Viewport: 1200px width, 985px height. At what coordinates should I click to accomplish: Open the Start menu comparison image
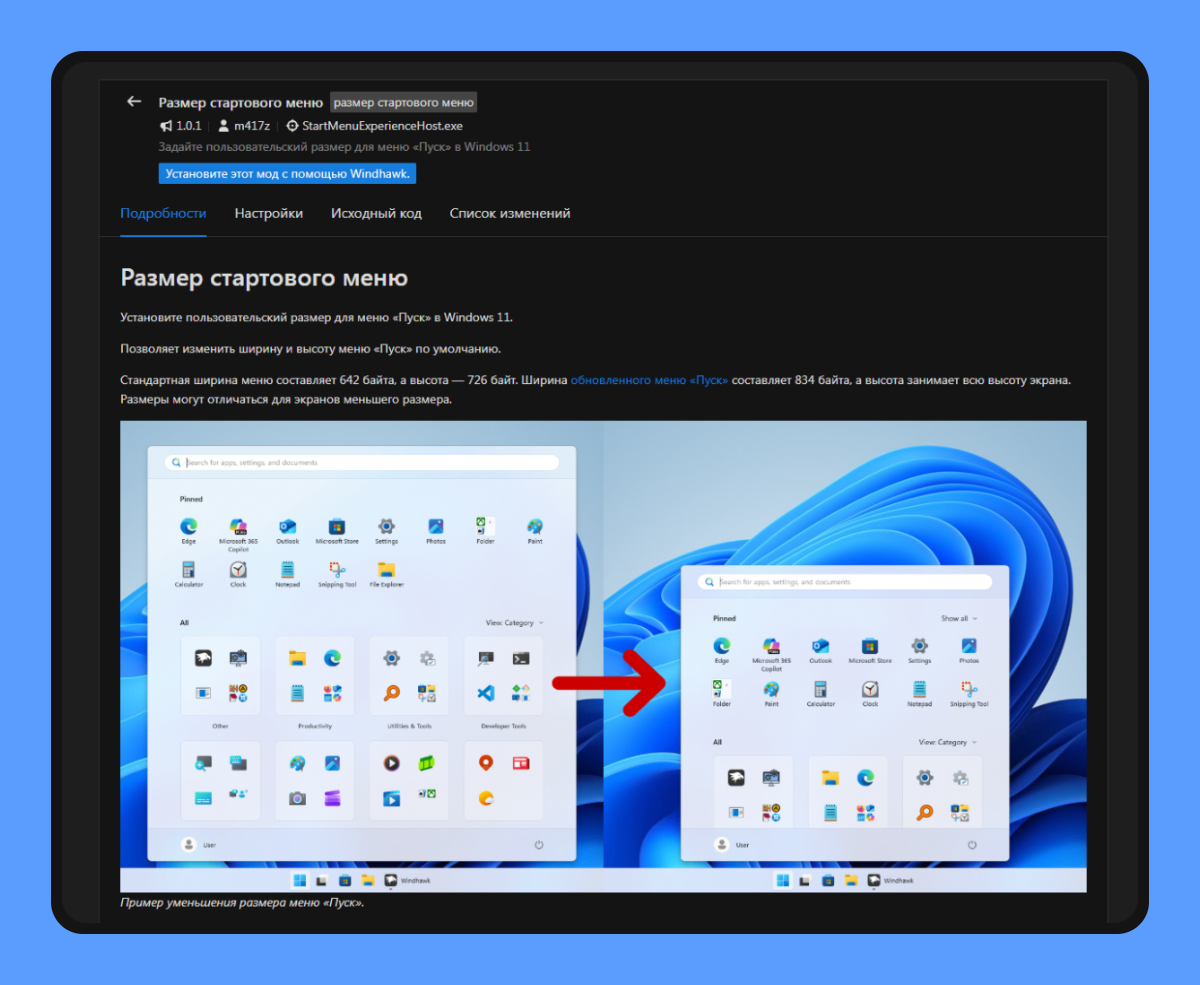click(x=603, y=656)
